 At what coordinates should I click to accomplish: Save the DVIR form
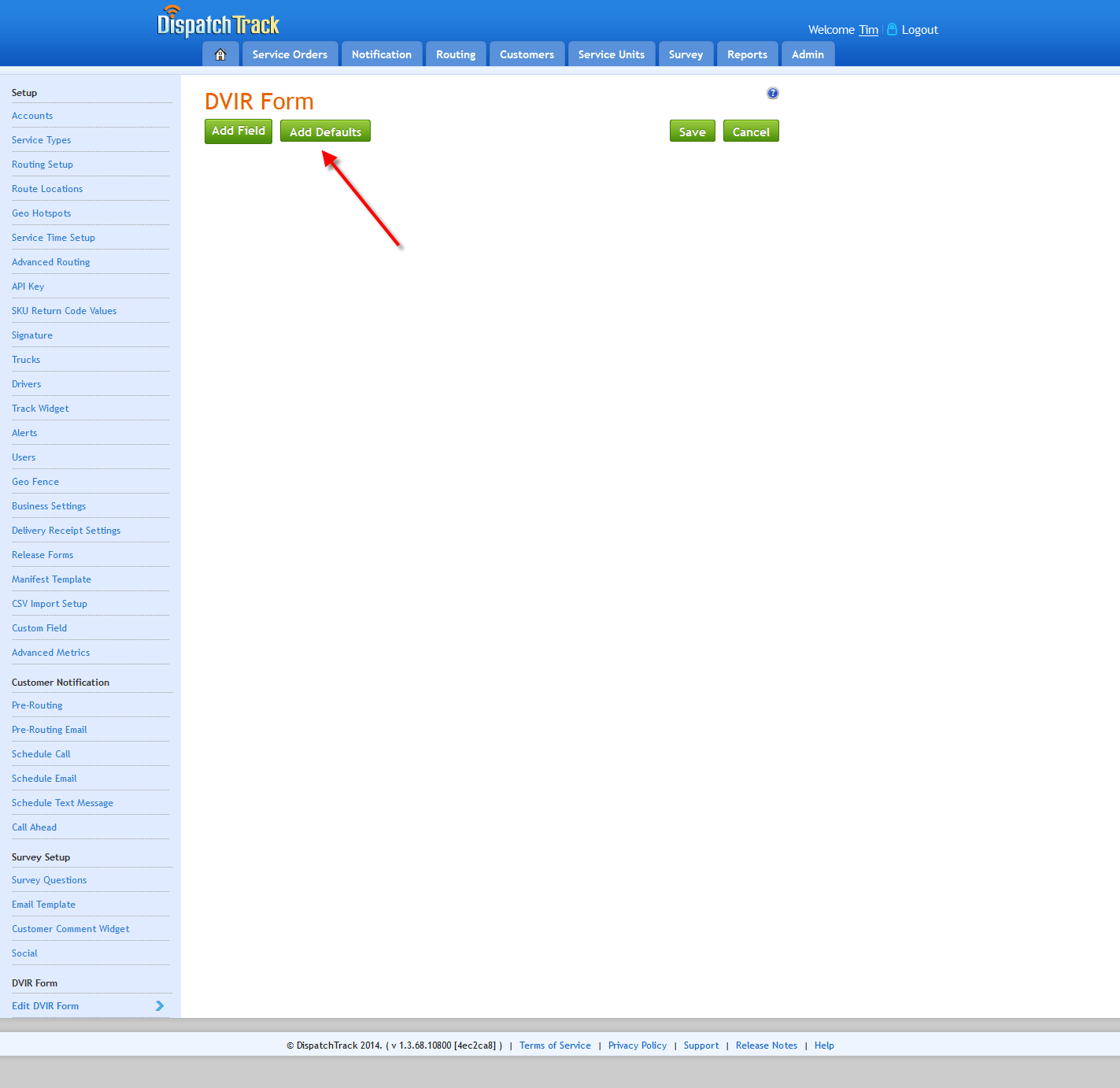pyautogui.click(x=692, y=131)
